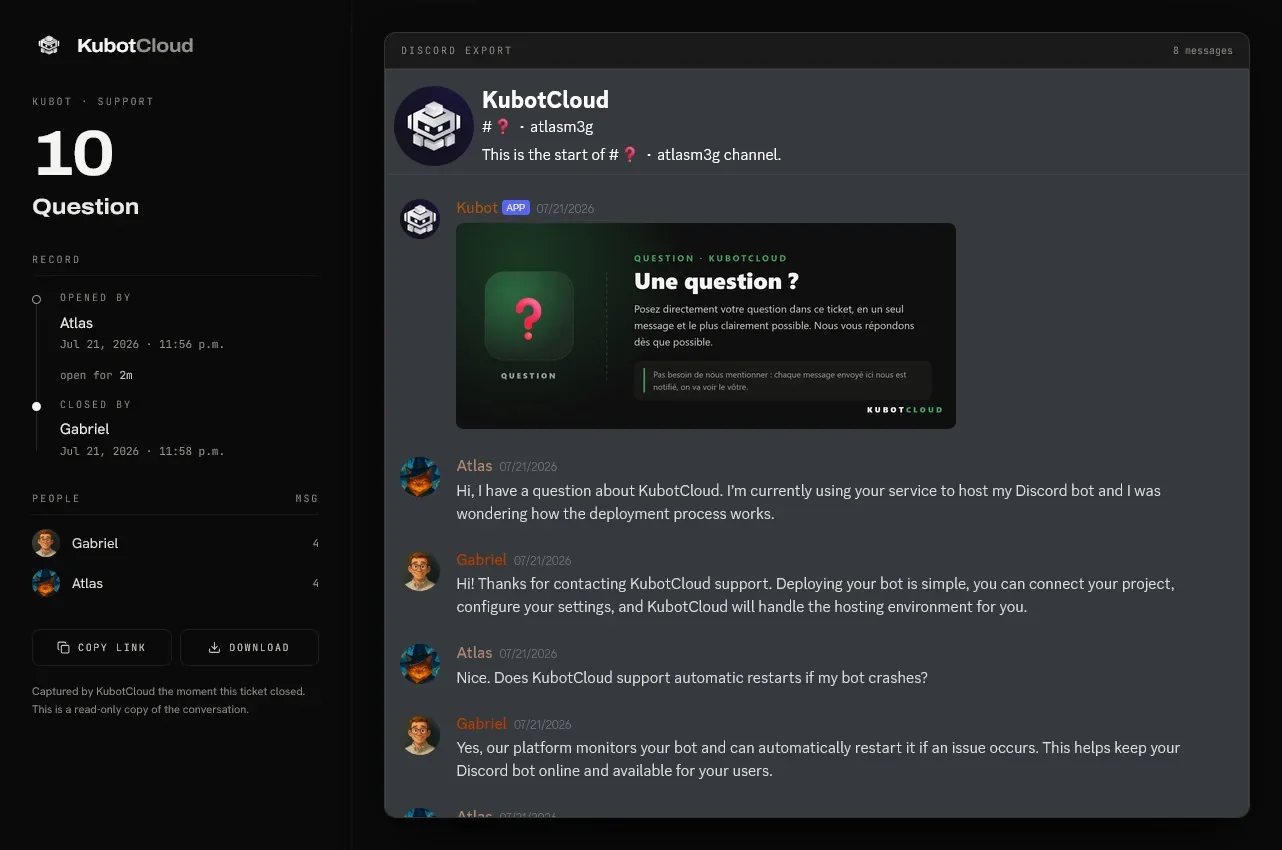Click the download arrow icon
The width and height of the screenshot is (1282, 850).
tap(214, 647)
